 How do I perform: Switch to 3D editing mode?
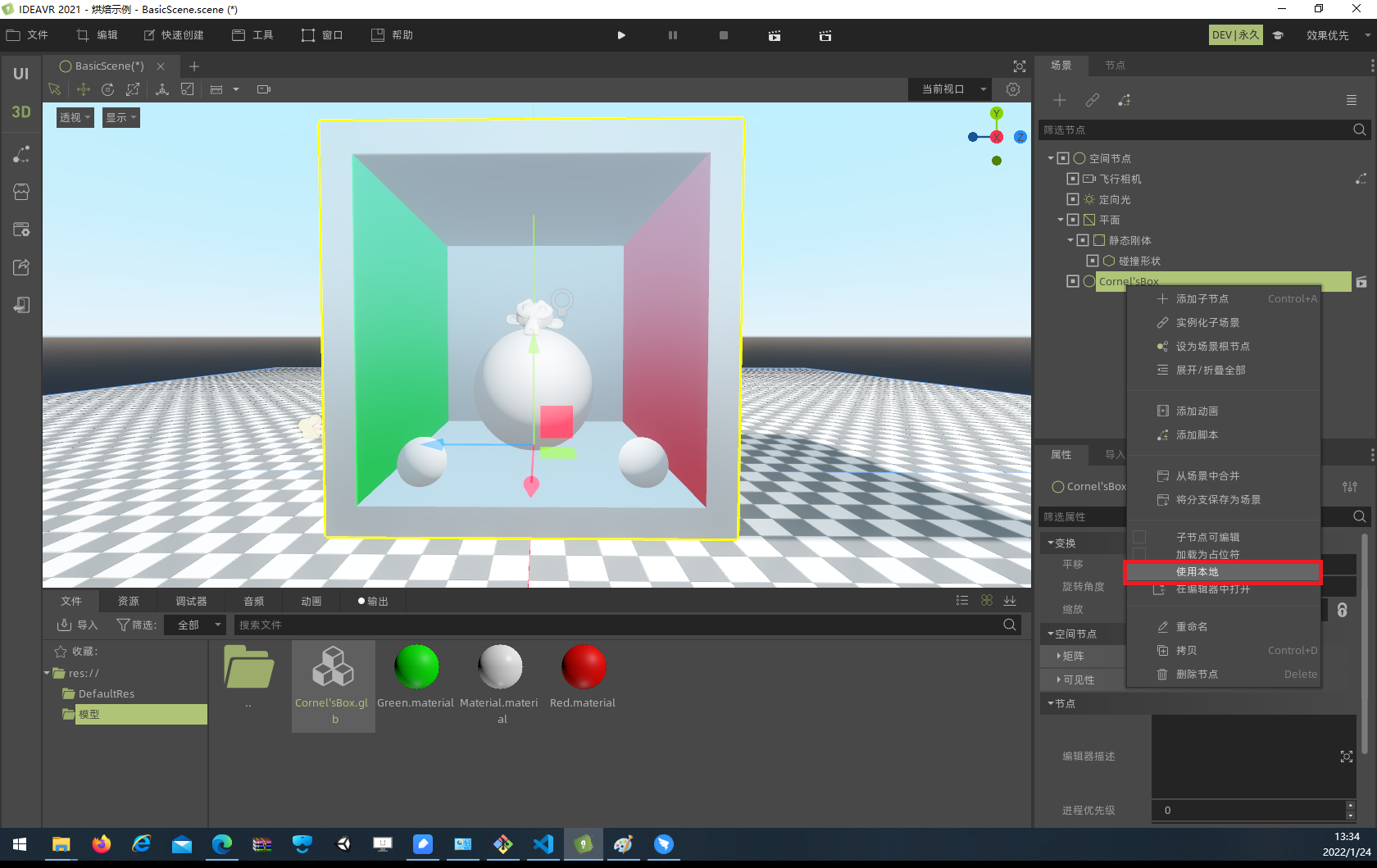pyautogui.click(x=20, y=112)
